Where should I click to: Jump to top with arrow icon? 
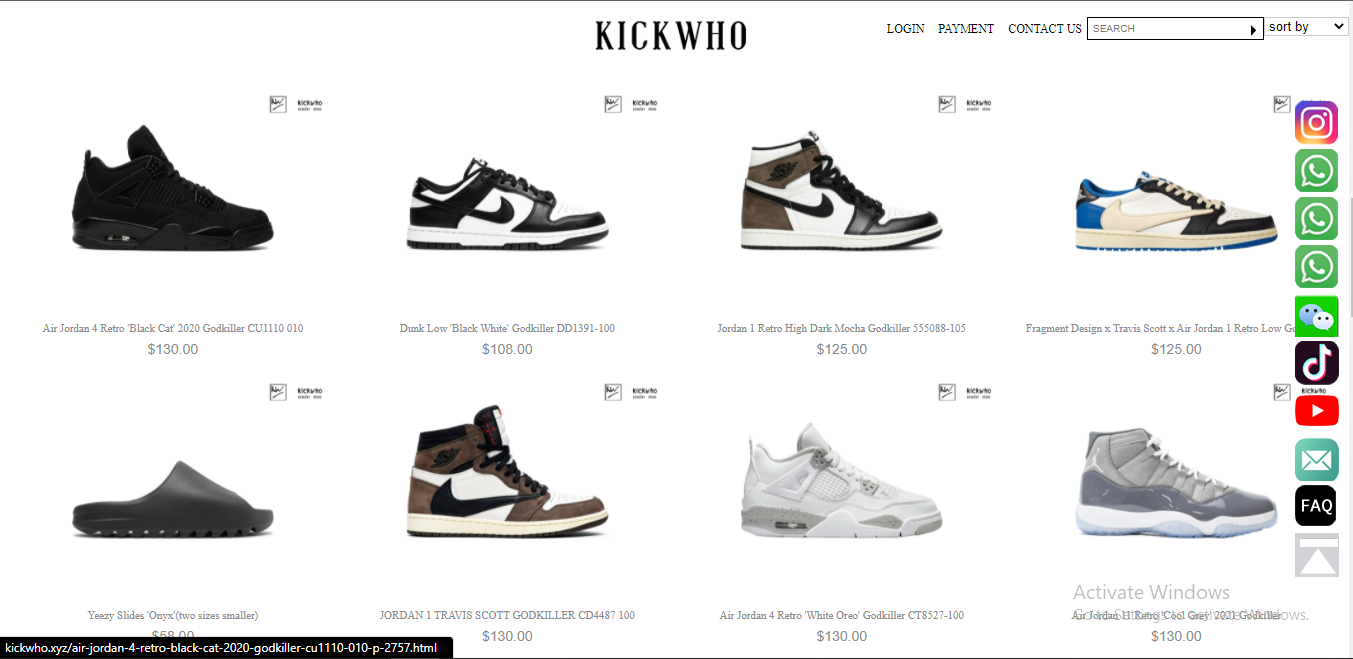click(x=1316, y=555)
